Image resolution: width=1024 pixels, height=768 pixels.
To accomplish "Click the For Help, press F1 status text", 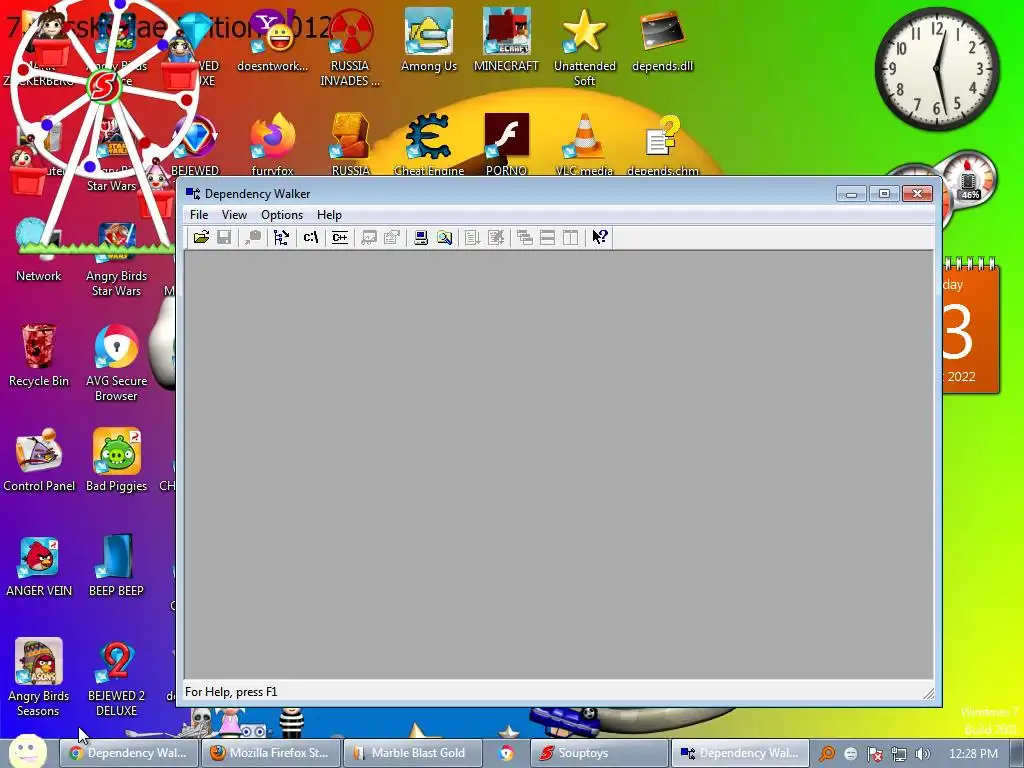I will click(x=231, y=692).
